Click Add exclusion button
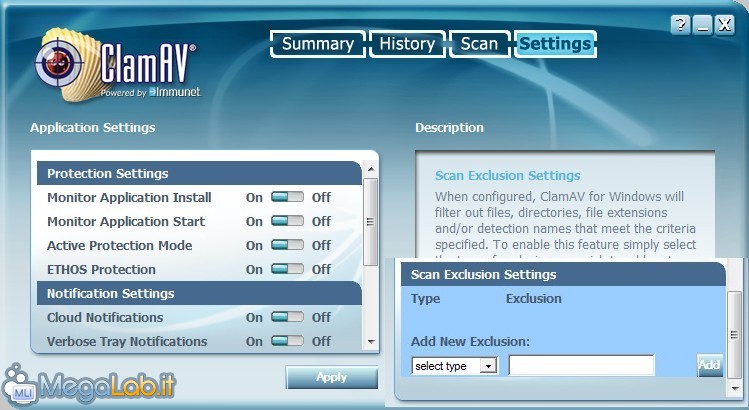The width and height of the screenshot is (749, 410). (x=709, y=366)
